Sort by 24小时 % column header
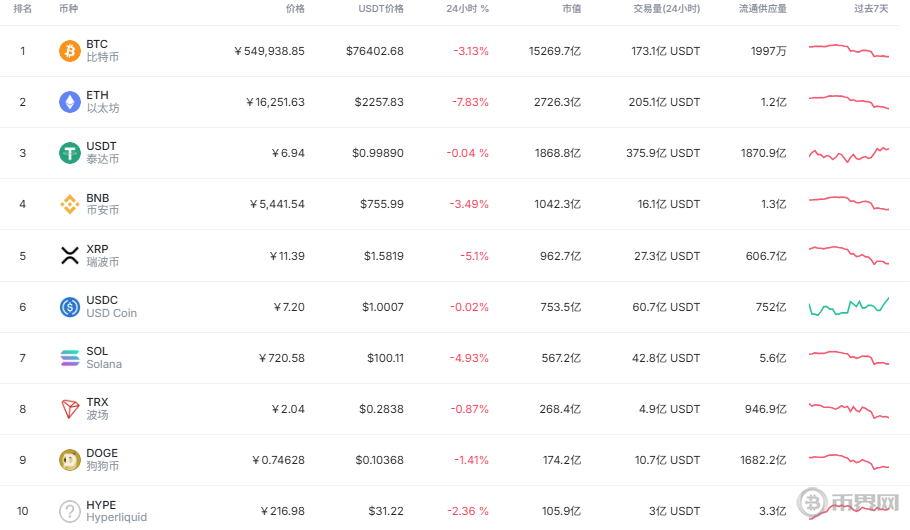Screen dimensions: 910x530 pyautogui.click(x=467, y=9)
